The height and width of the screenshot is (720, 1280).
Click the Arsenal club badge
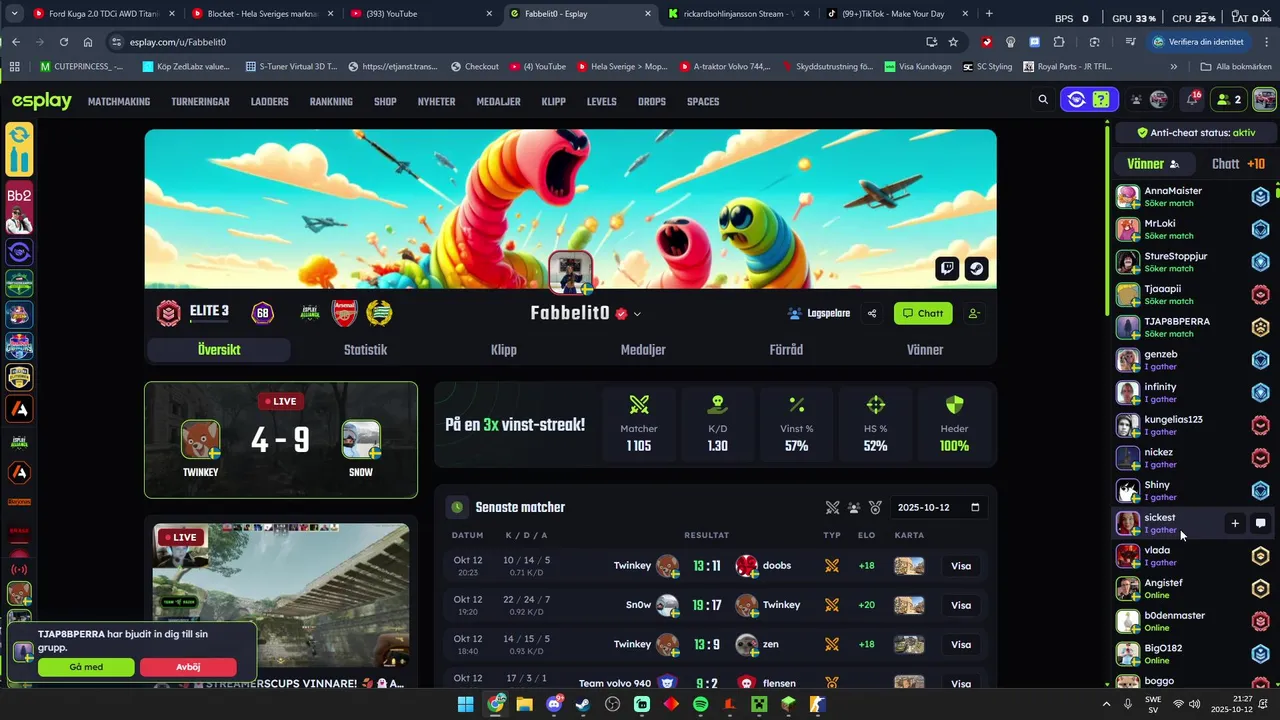point(344,313)
